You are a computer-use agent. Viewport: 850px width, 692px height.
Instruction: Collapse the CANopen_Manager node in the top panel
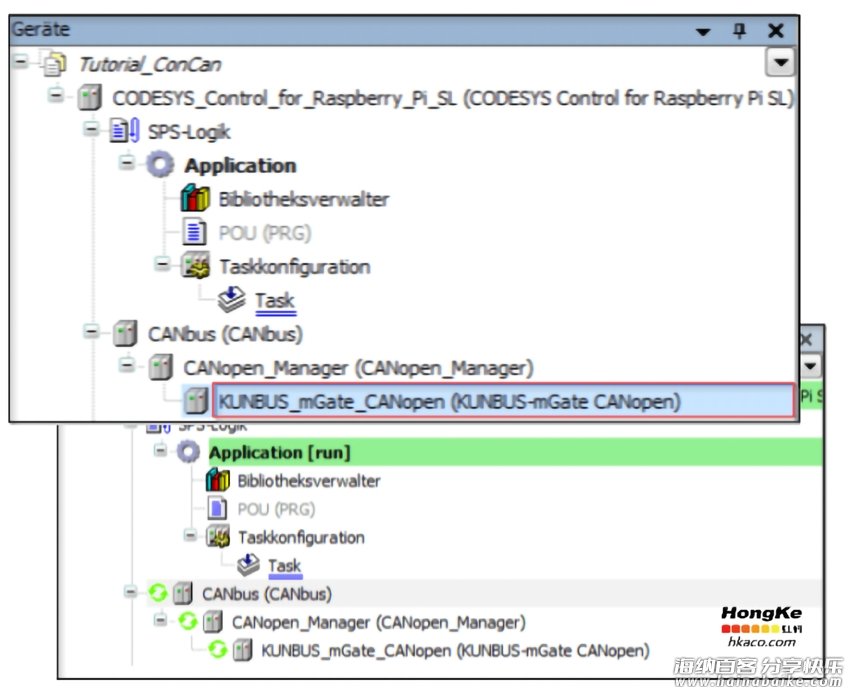(x=127, y=365)
